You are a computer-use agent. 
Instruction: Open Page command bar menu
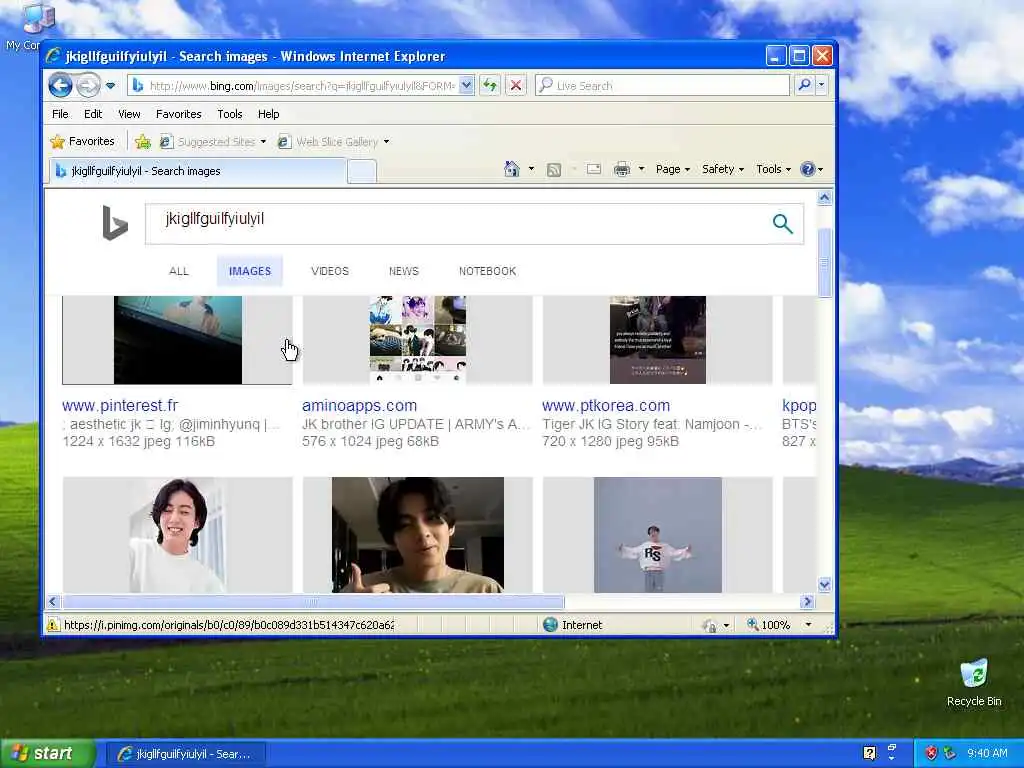pyautogui.click(x=673, y=169)
